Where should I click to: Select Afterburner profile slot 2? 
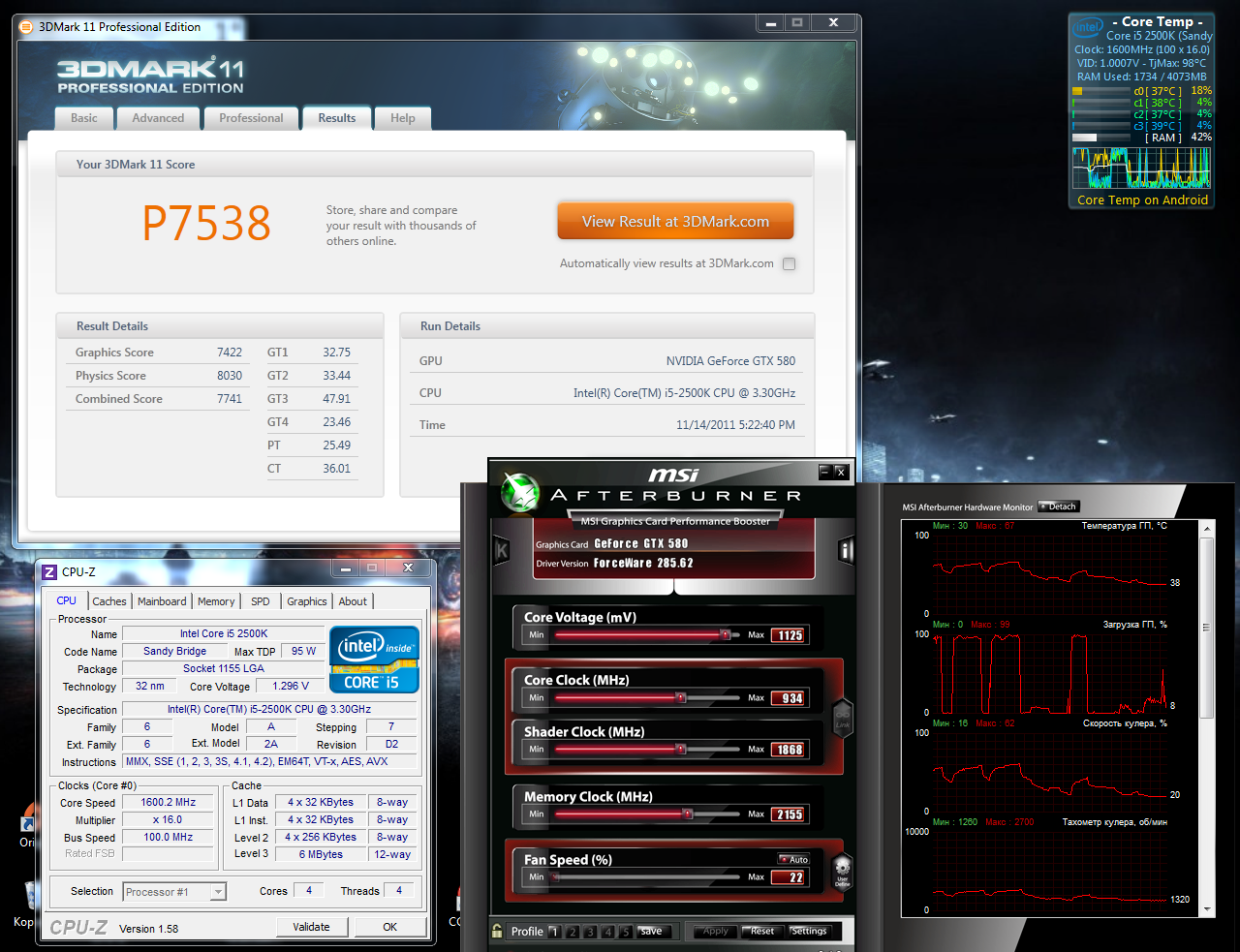coord(573,932)
